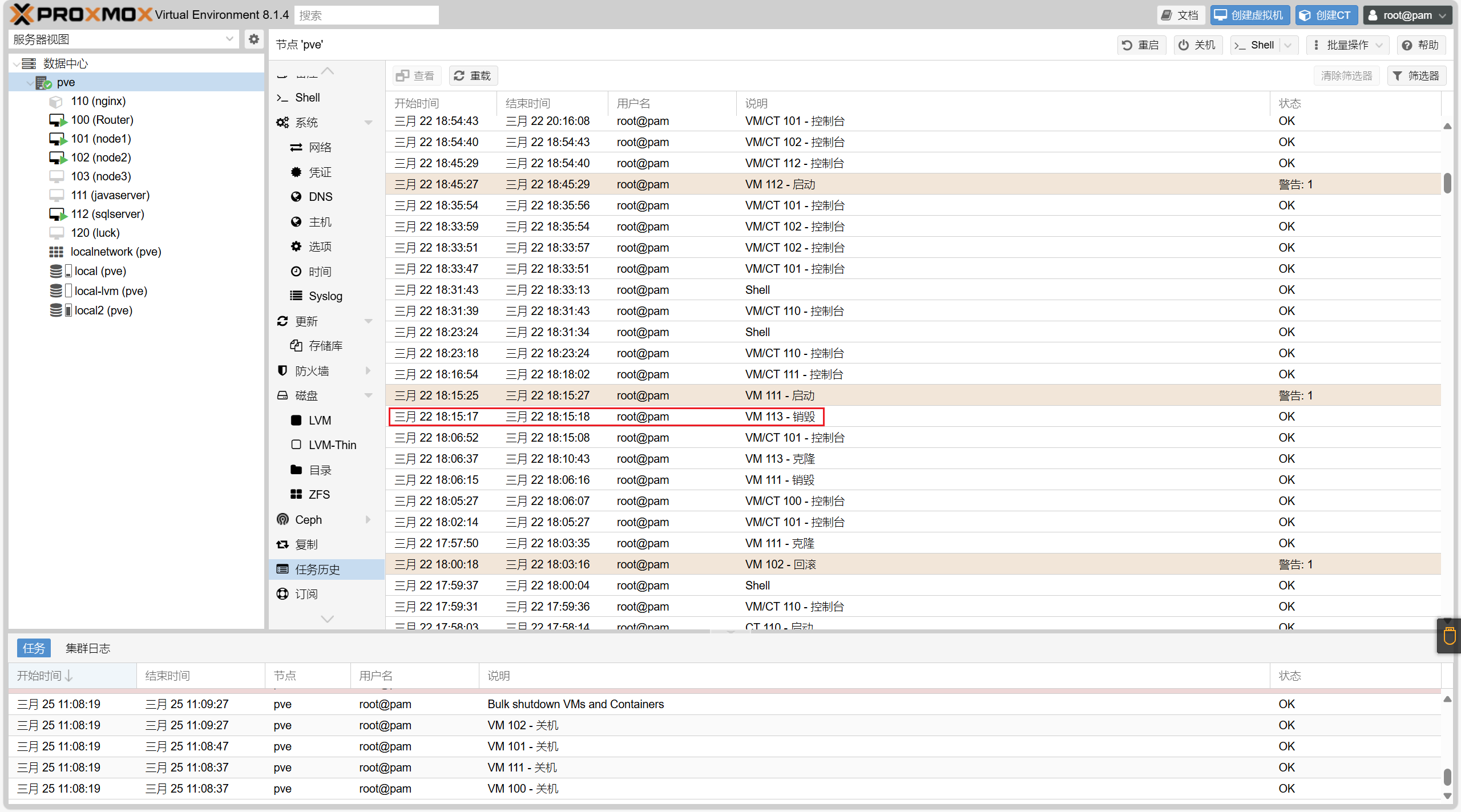Open the Bulk Actions (批量操作) dropdown
Viewport: 1461px width, 812px height.
[1348, 45]
